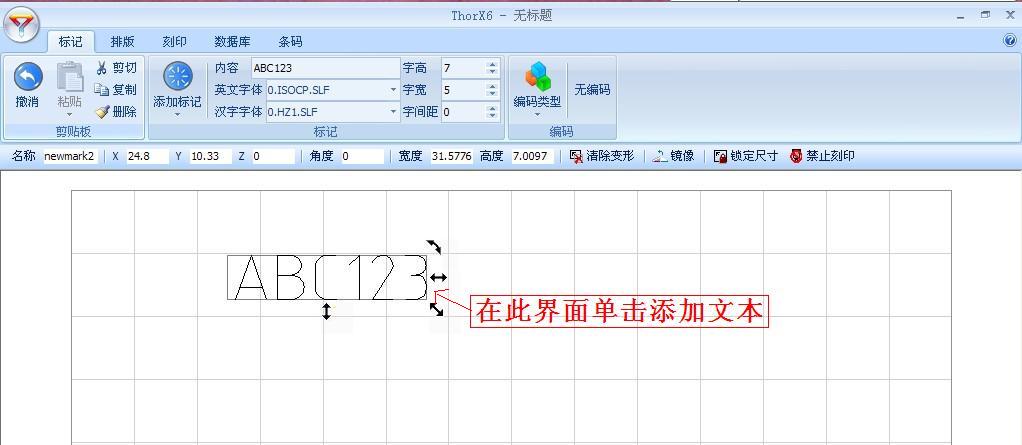
Task: Decrease character width (字宽) spinner
Action: pyautogui.click(x=492, y=93)
